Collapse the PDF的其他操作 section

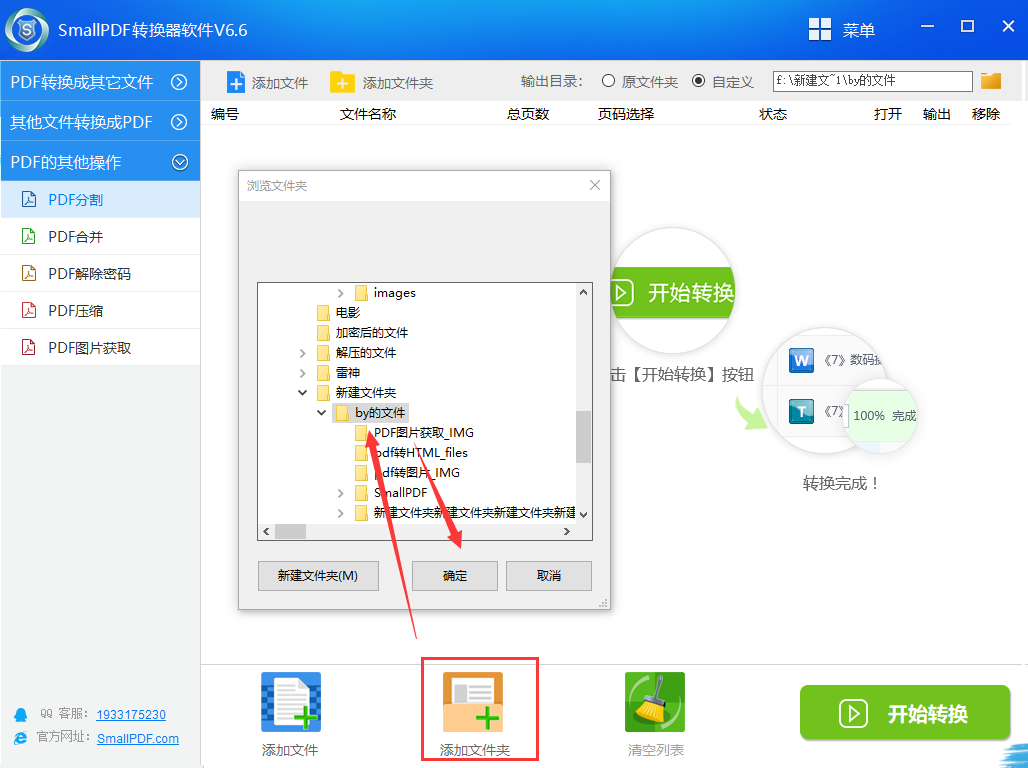coord(180,161)
